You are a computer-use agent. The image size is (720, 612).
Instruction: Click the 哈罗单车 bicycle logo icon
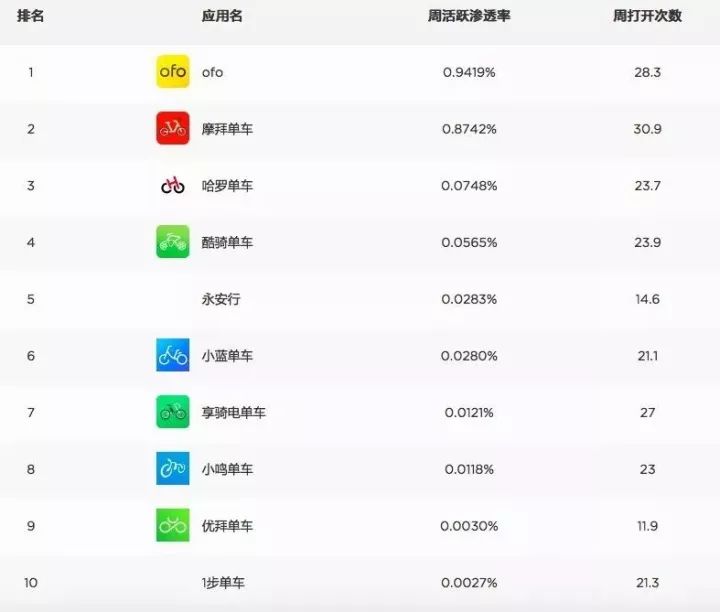pos(173,185)
